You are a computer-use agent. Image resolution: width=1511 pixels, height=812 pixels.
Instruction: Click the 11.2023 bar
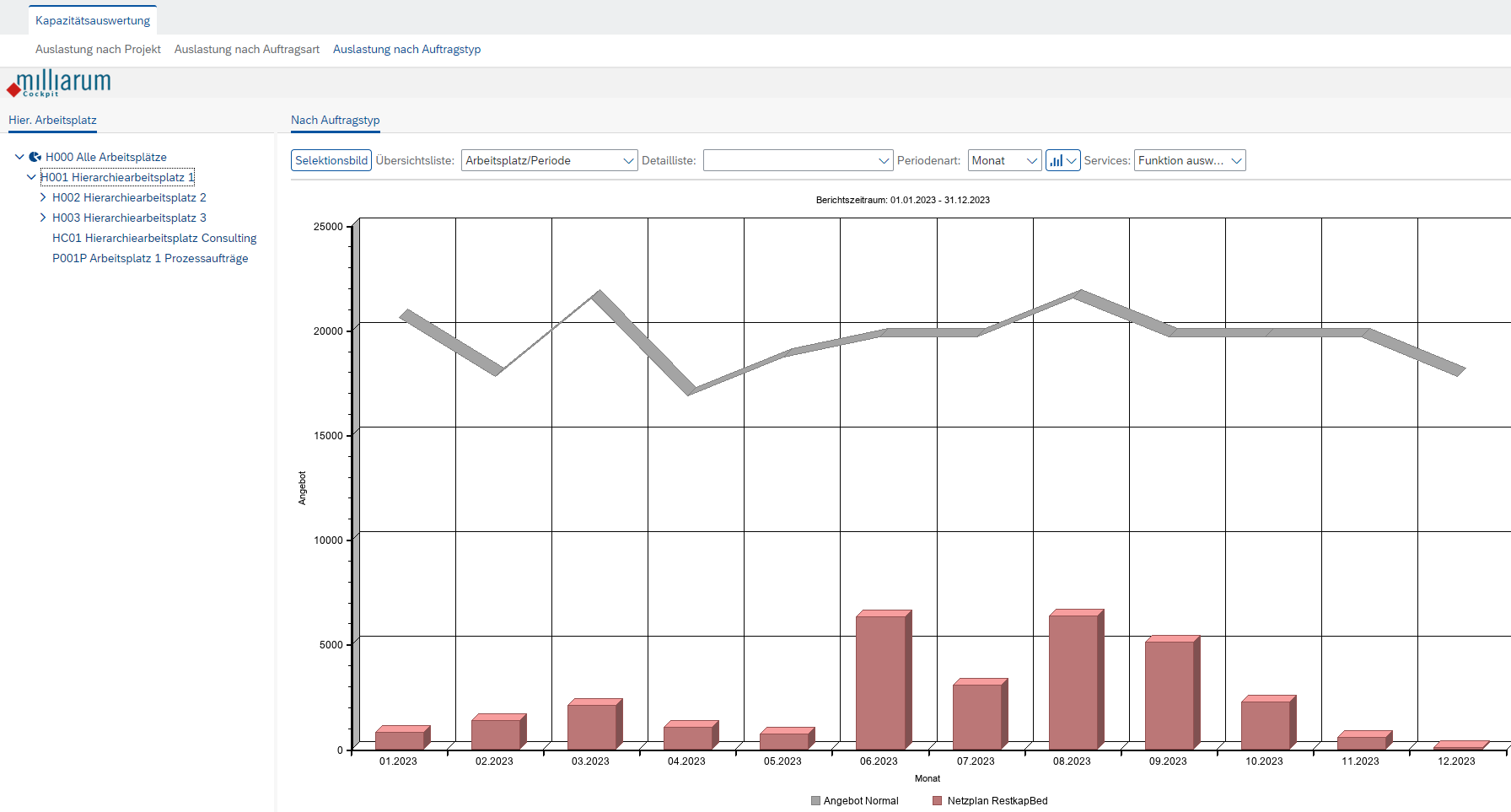point(1364,740)
